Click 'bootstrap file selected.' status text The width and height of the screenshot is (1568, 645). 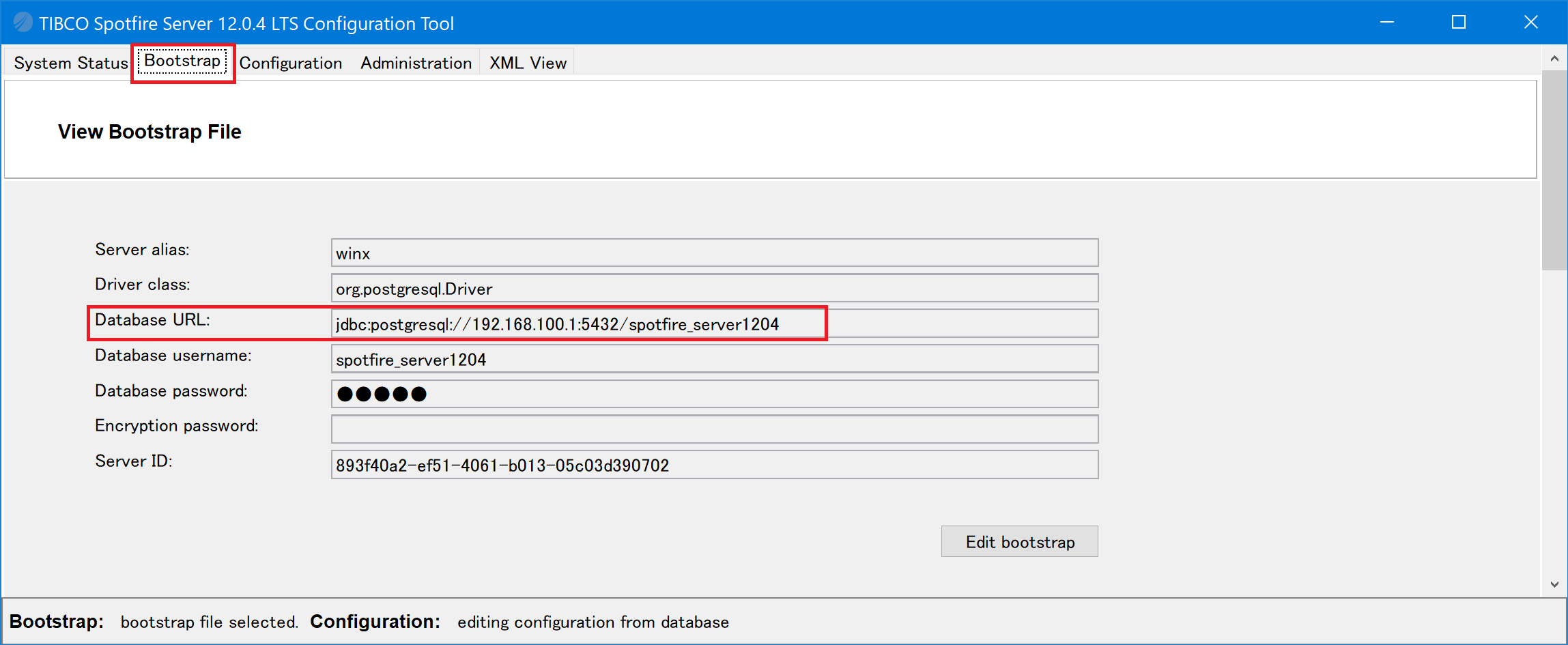[210, 622]
